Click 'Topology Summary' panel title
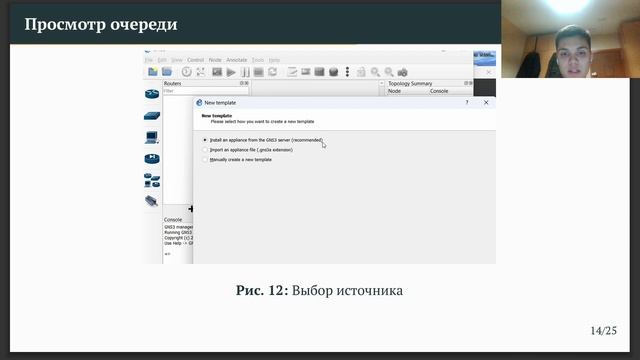 pos(410,83)
